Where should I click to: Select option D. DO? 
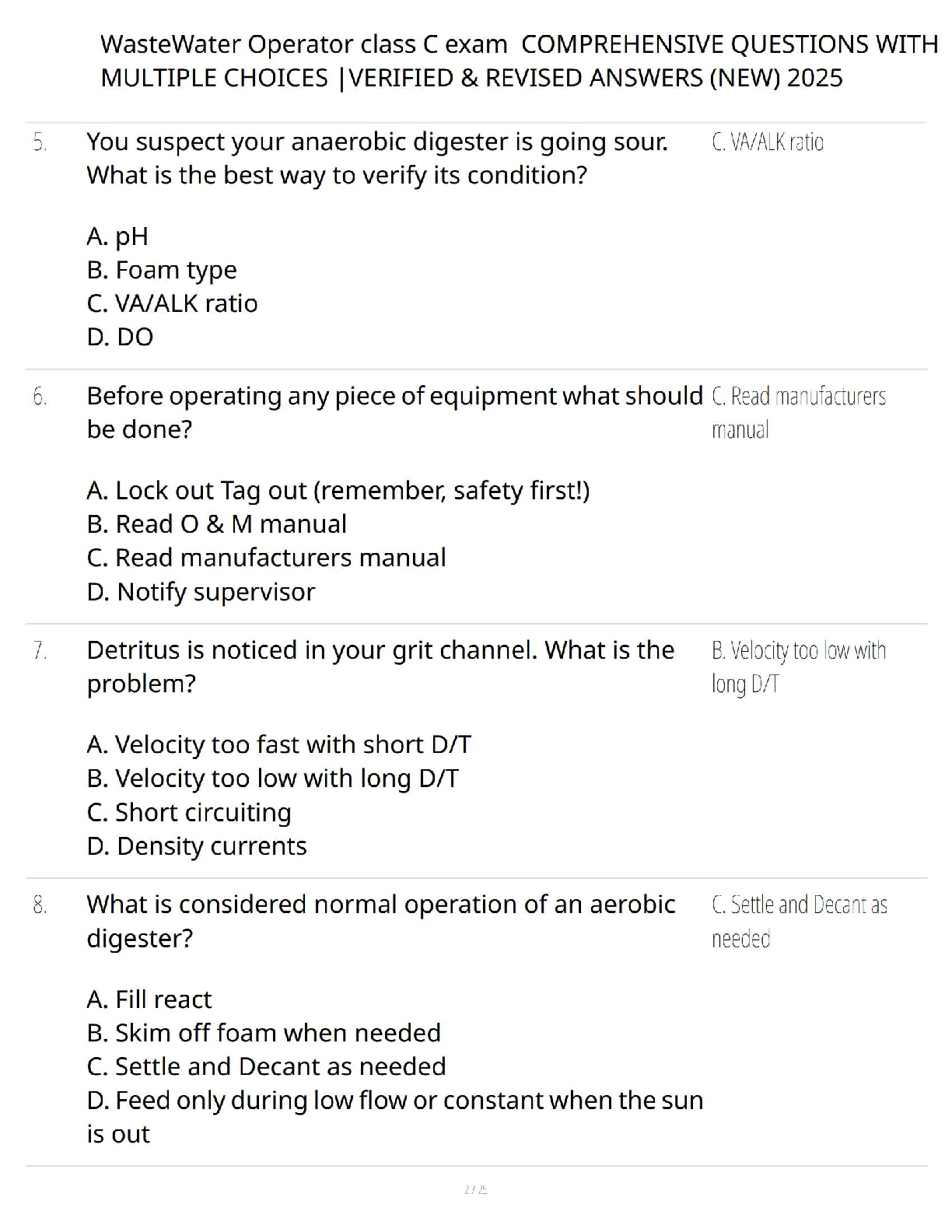click(121, 337)
